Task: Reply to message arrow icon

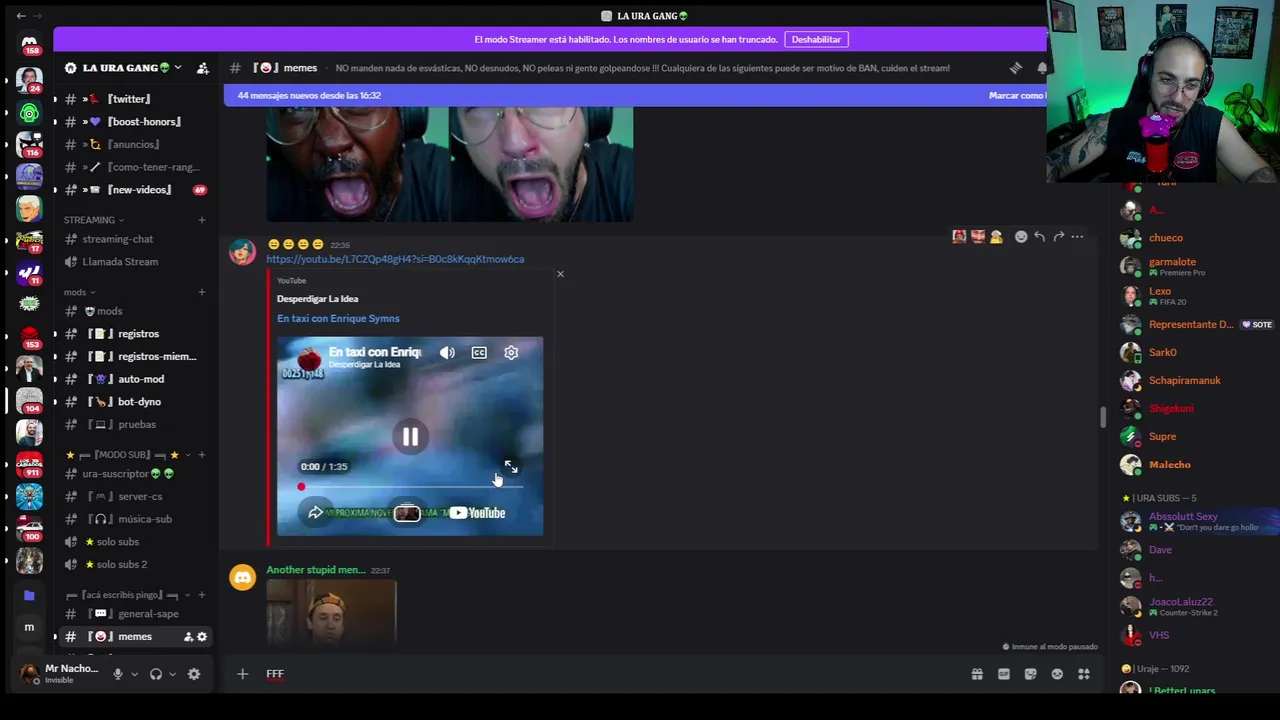Action: [x=1040, y=237]
